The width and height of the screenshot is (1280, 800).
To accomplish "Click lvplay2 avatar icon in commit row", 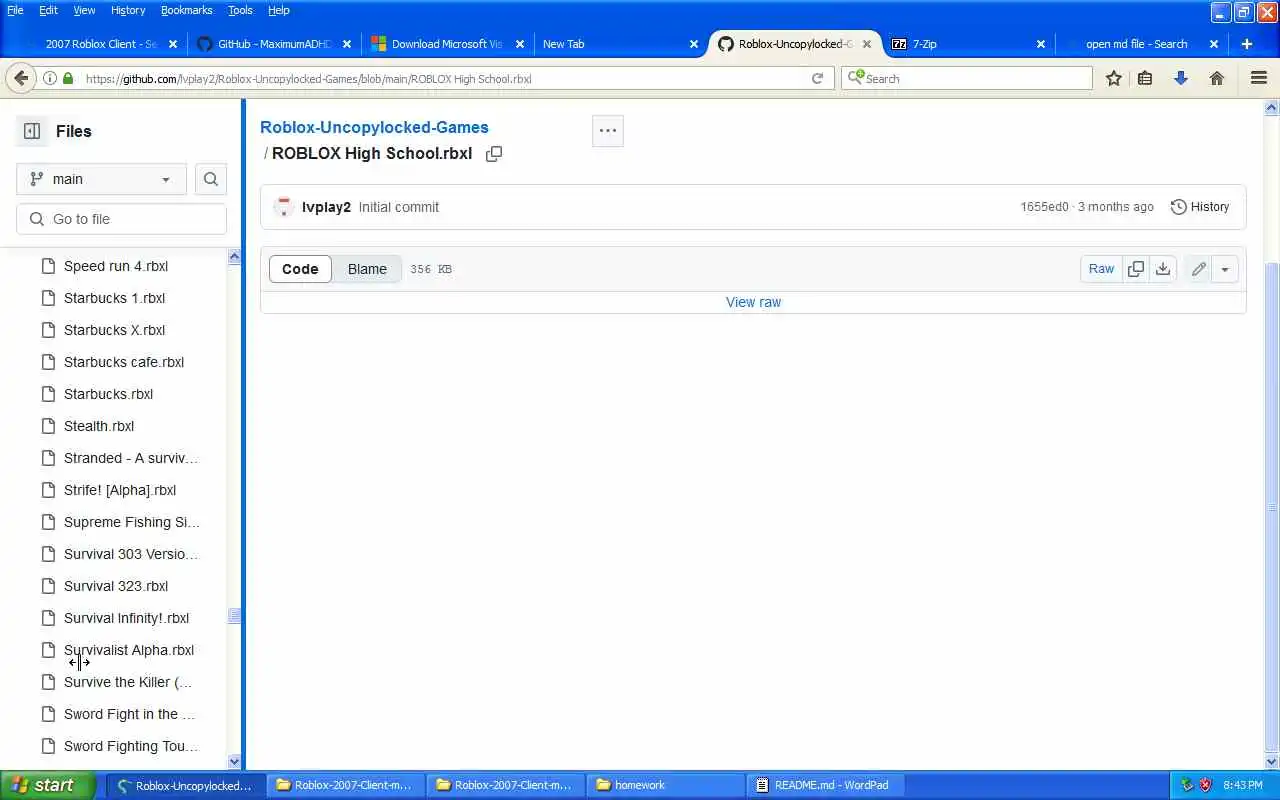I will coord(284,207).
